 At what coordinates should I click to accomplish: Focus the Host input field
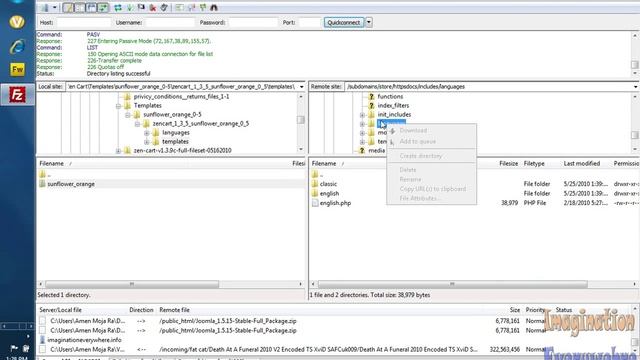click(x=84, y=22)
